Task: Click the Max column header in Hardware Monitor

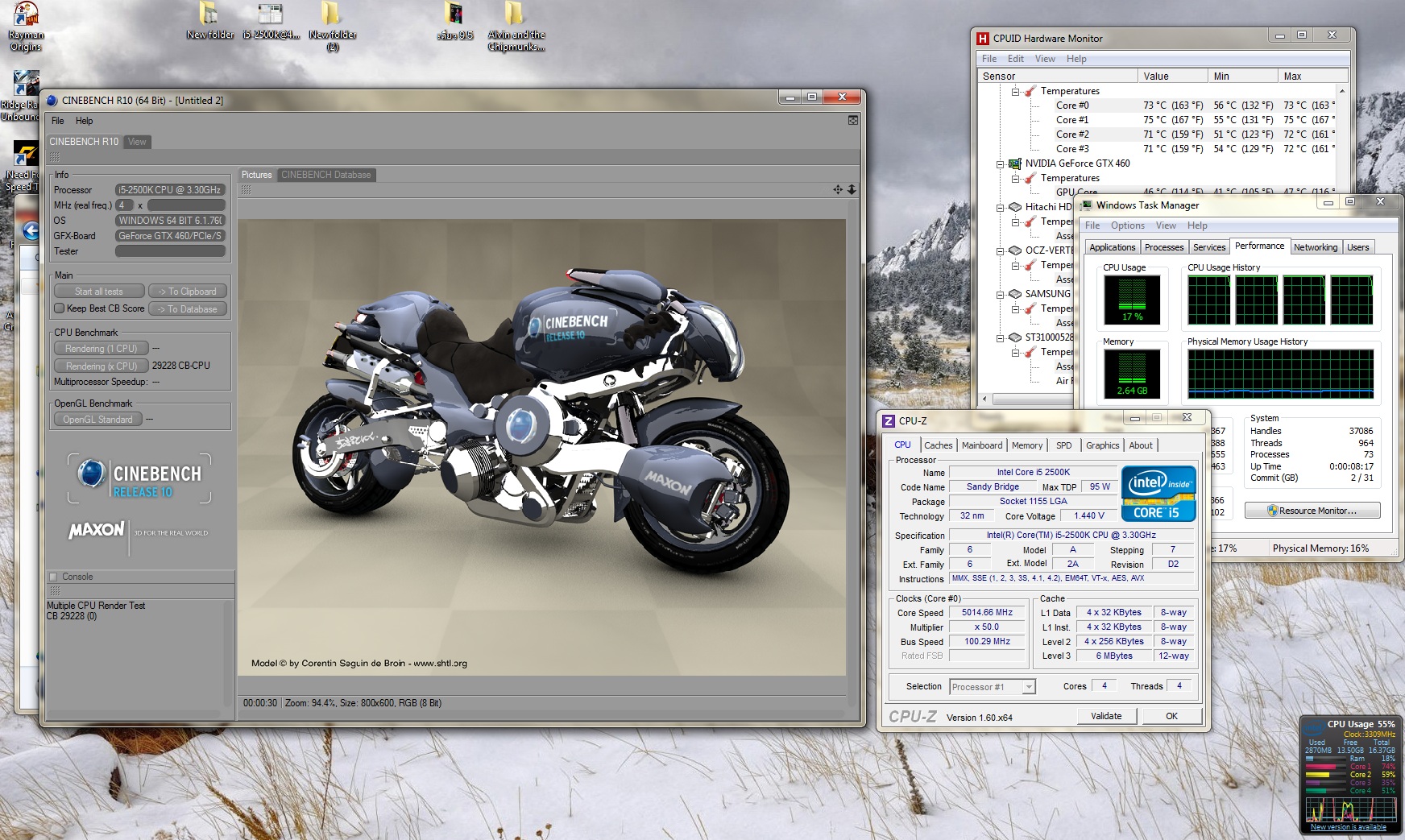Action: click(1312, 77)
